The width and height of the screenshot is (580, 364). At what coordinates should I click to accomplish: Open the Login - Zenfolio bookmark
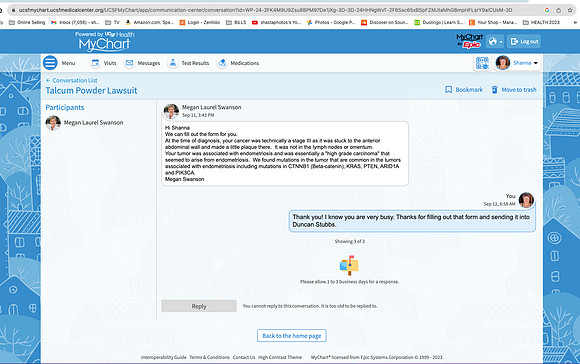pos(200,23)
